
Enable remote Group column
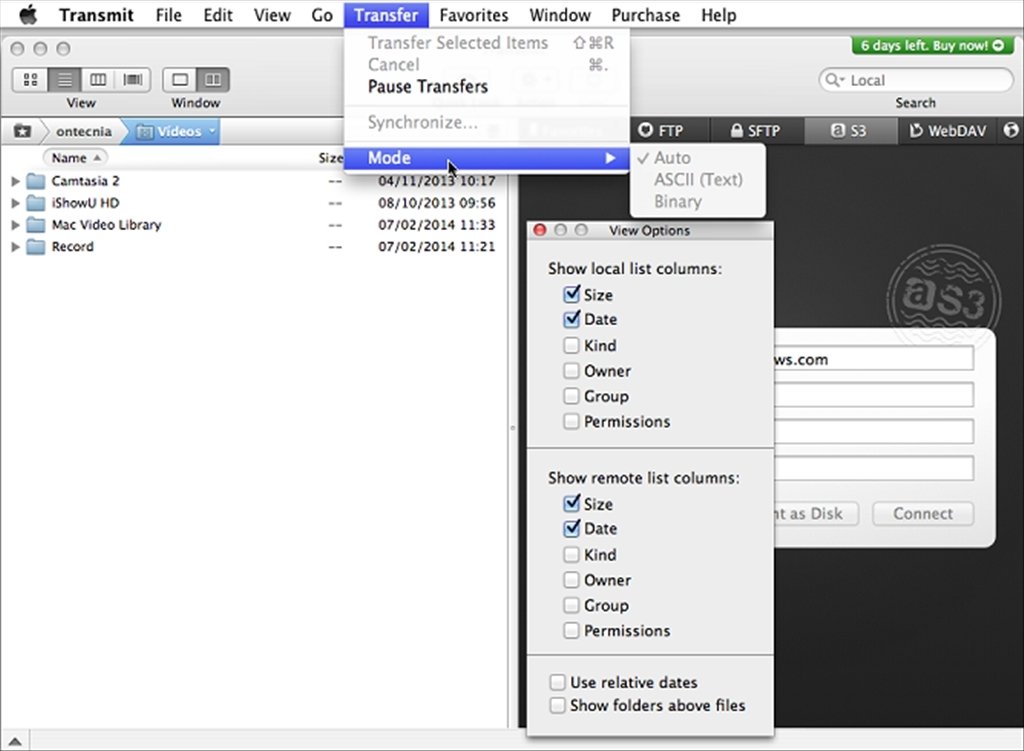[571, 605]
